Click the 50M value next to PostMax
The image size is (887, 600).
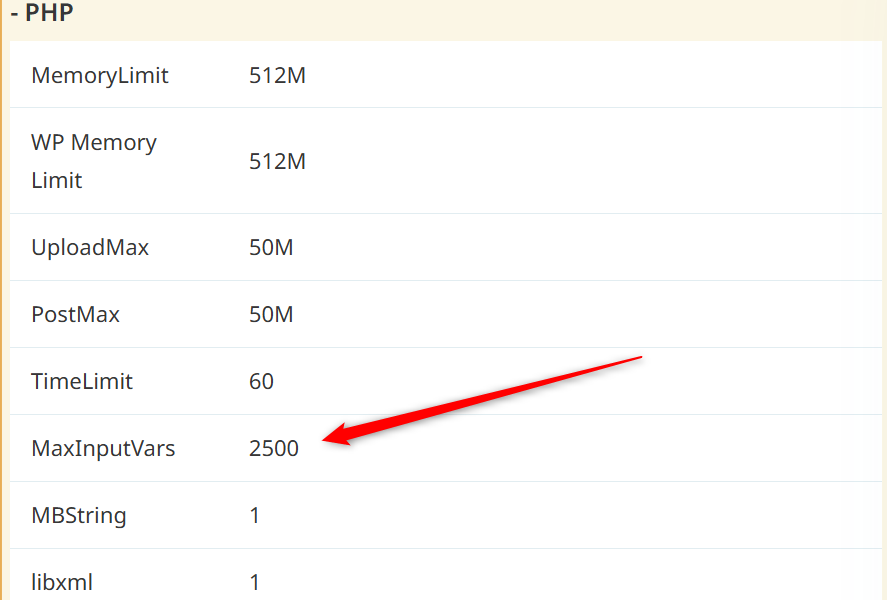(x=271, y=314)
